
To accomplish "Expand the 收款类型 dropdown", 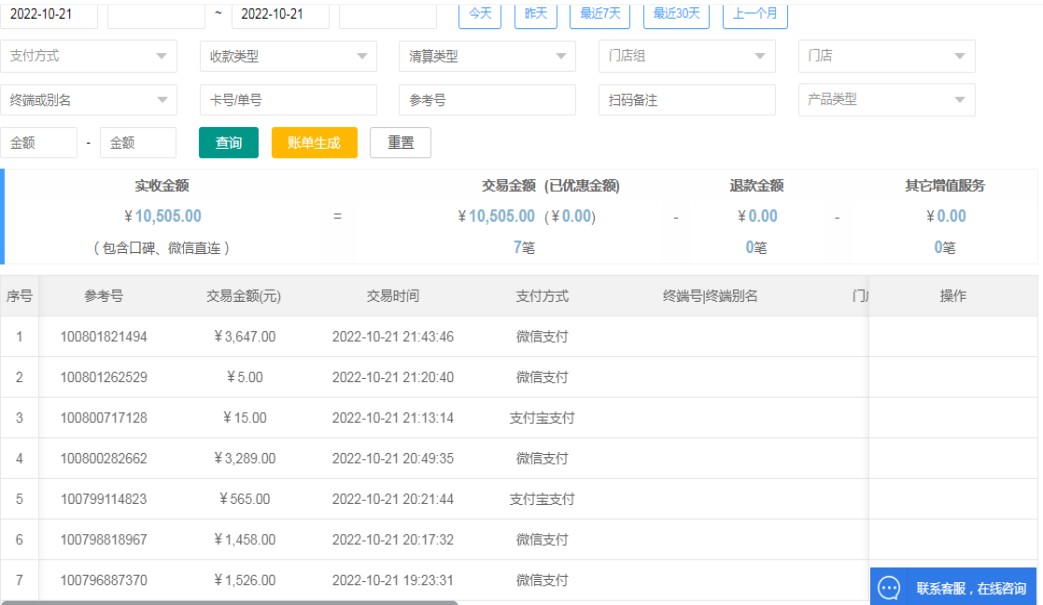I will click(x=288, y=57).
